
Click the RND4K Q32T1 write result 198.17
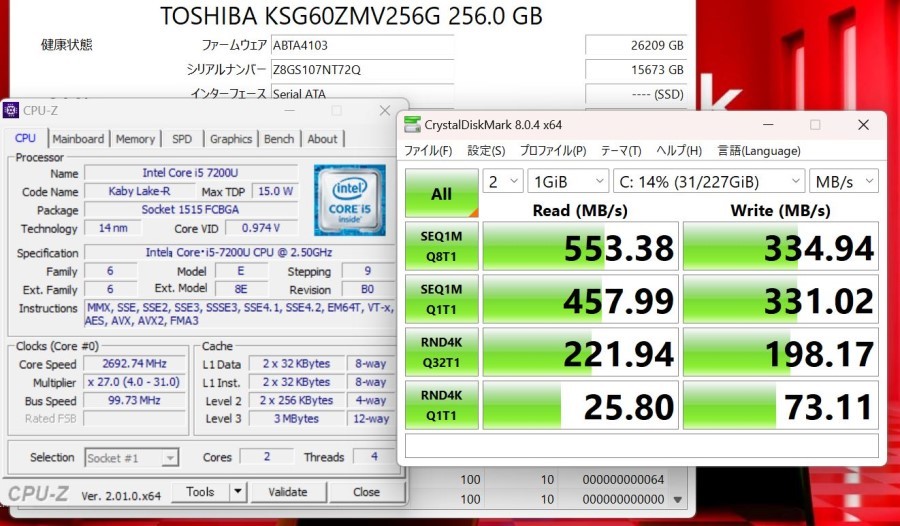coord(781,351)
